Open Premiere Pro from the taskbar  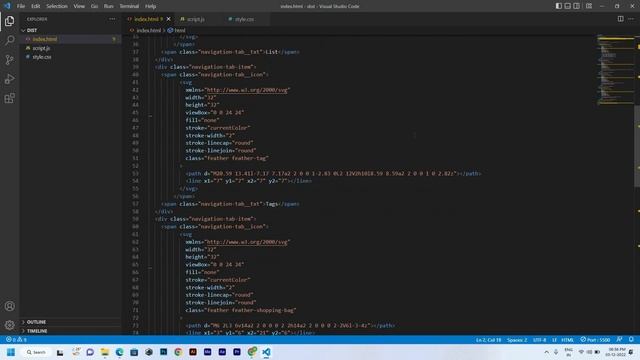click(x=237, y=352)
